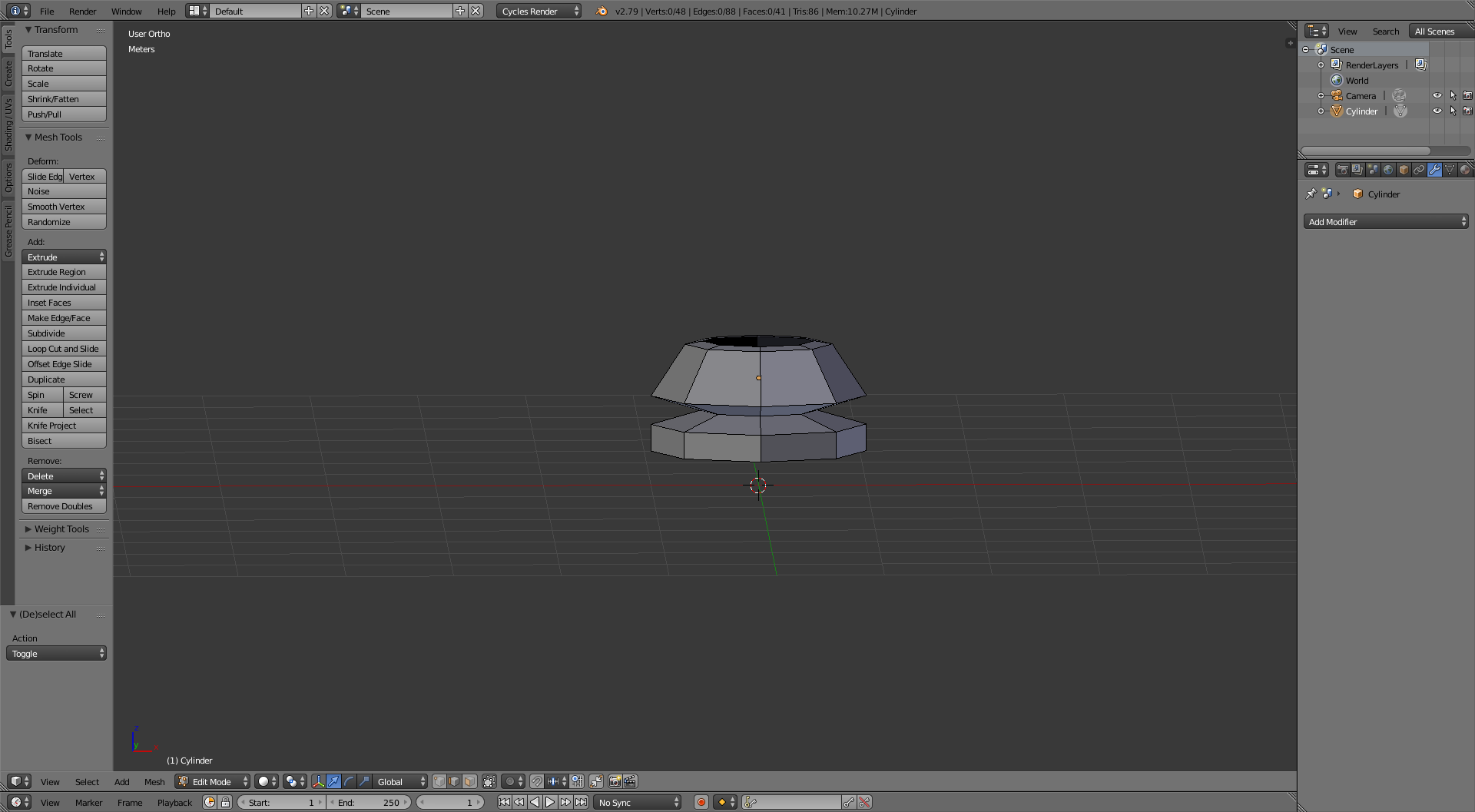
Task: Open the Render properties tab icon
Action: pyautogui.click(x=1343, y=170)
